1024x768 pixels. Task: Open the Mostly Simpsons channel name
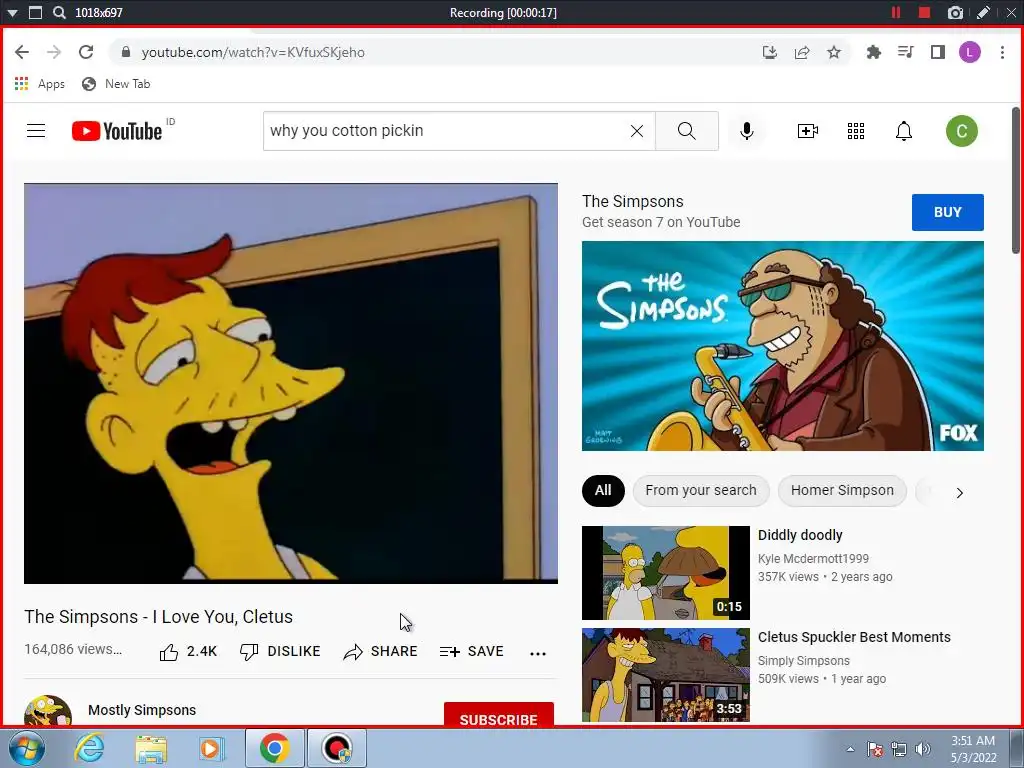click(142, 710)
